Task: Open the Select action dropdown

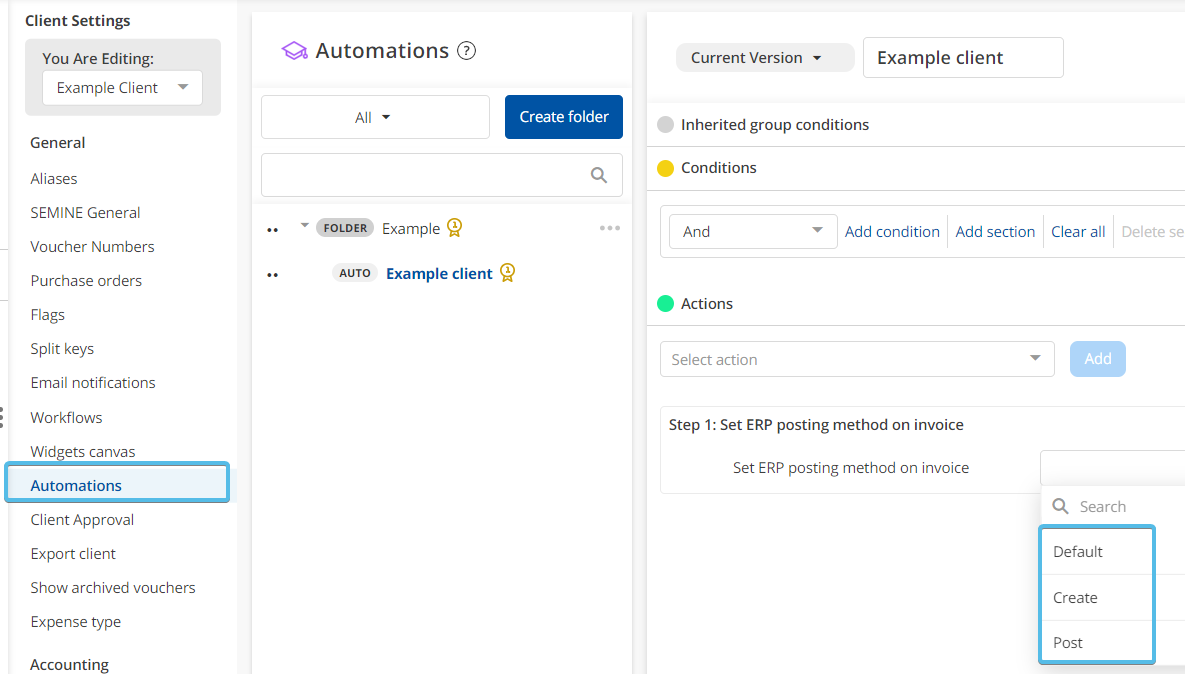Action: [x=856, y=359]
